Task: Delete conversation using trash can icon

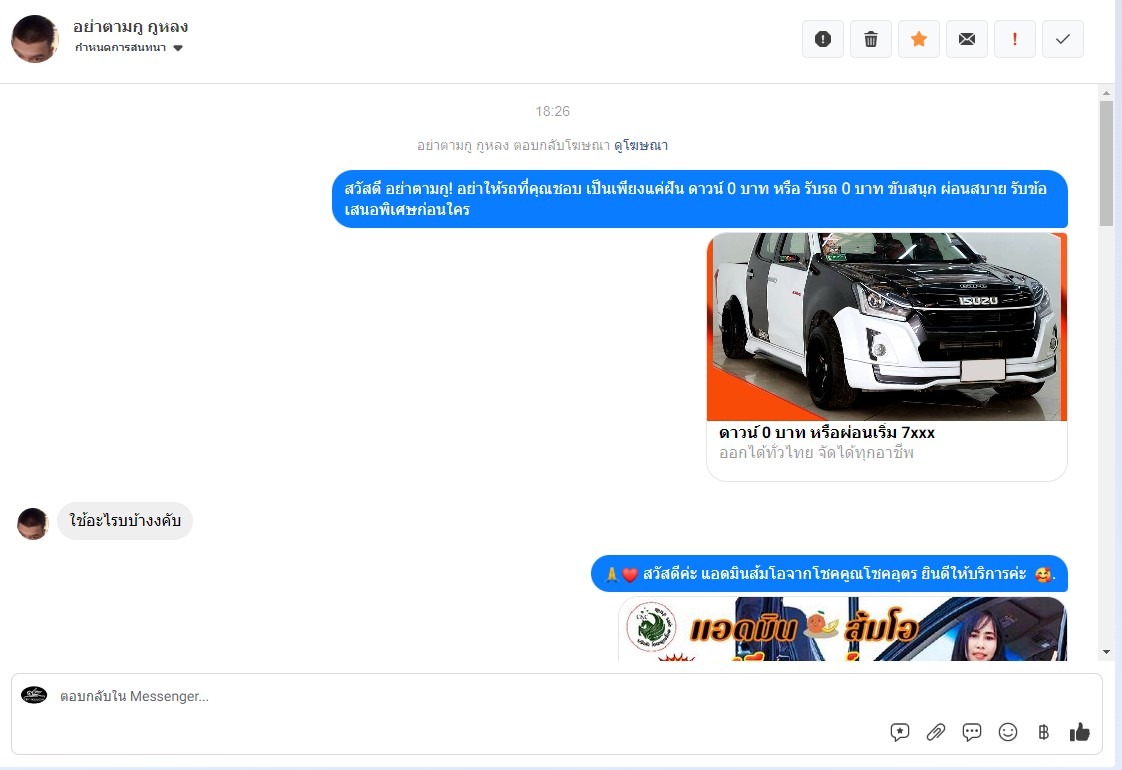Action: pyautogui.click(x=871, y=39)
